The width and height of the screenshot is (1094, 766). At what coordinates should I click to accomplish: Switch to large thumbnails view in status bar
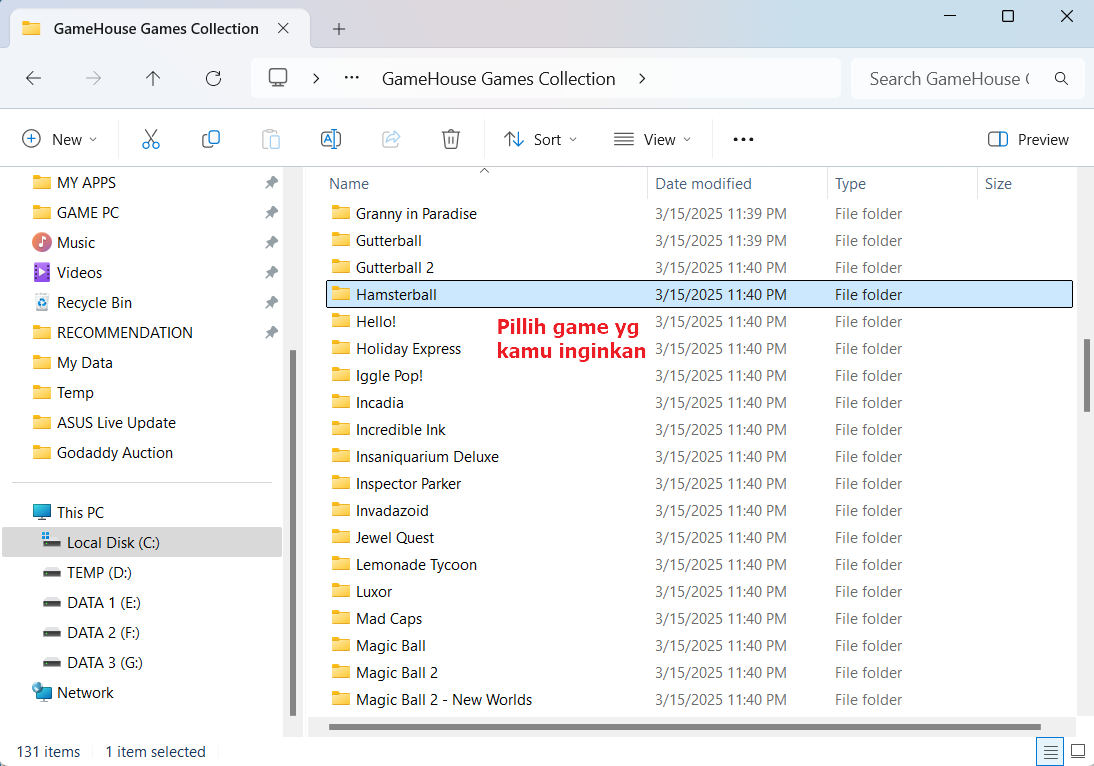(x=1078, y=751)
